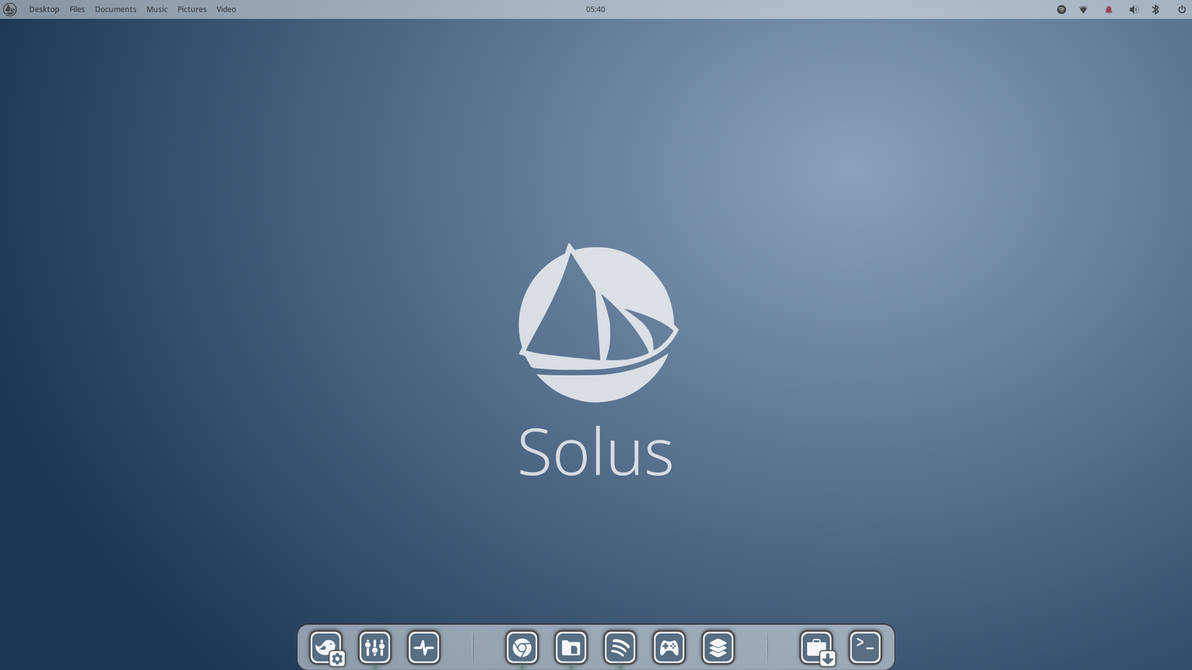Open the Solus applications menu

coord(9,9)
